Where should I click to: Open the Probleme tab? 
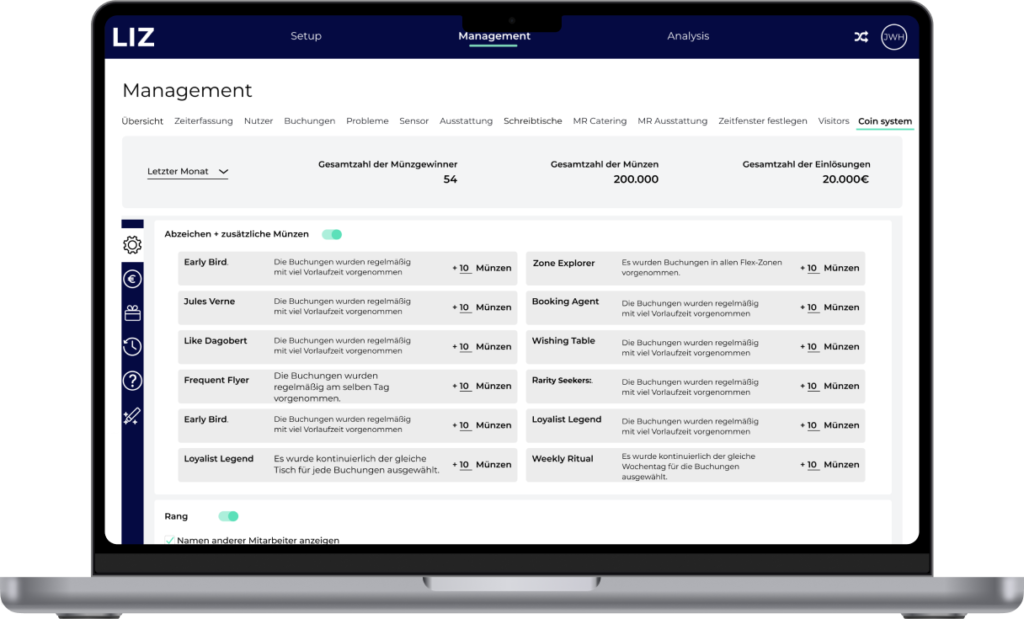click(367, 121)
